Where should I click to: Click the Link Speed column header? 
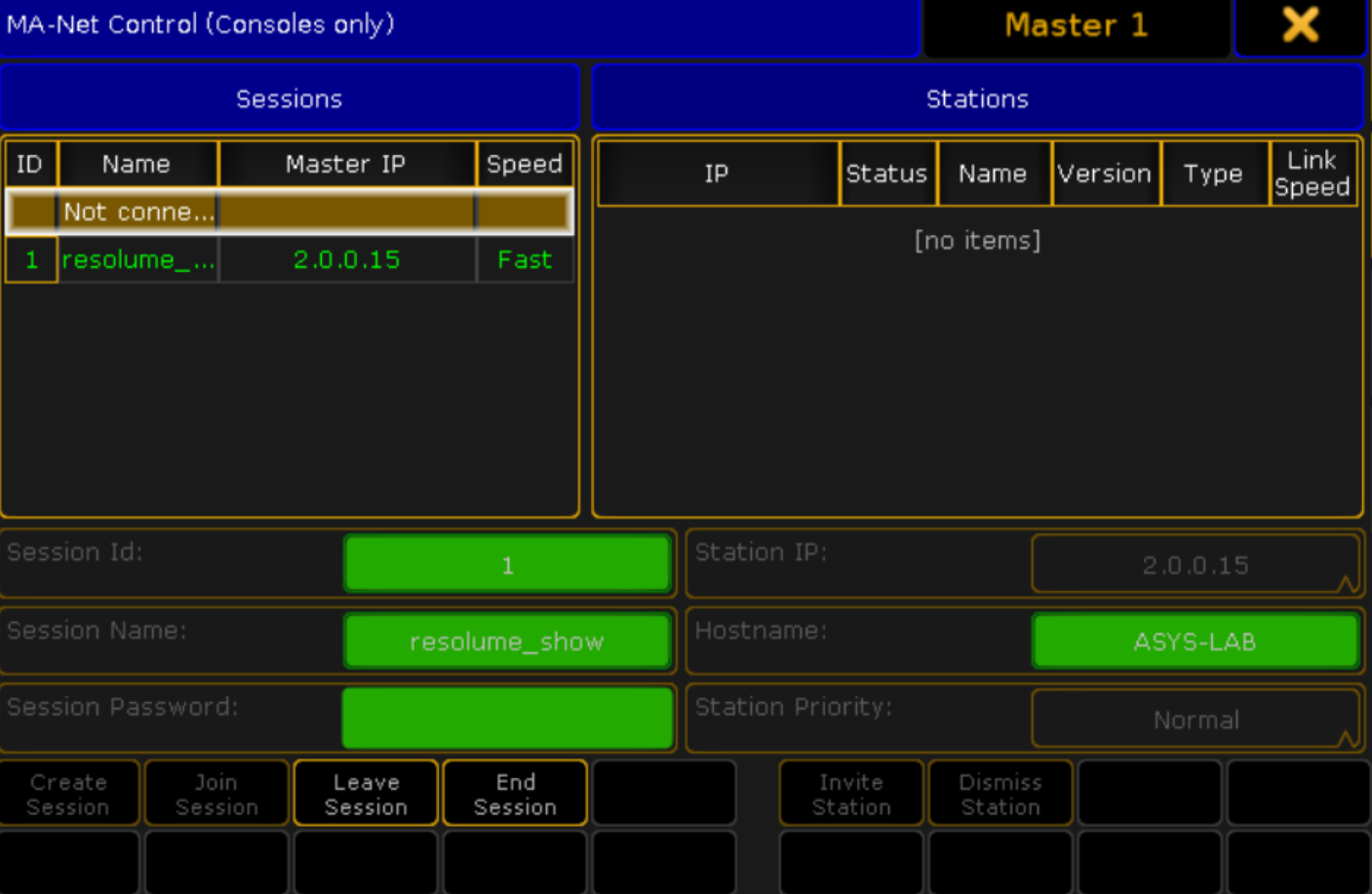point(1313,174)
